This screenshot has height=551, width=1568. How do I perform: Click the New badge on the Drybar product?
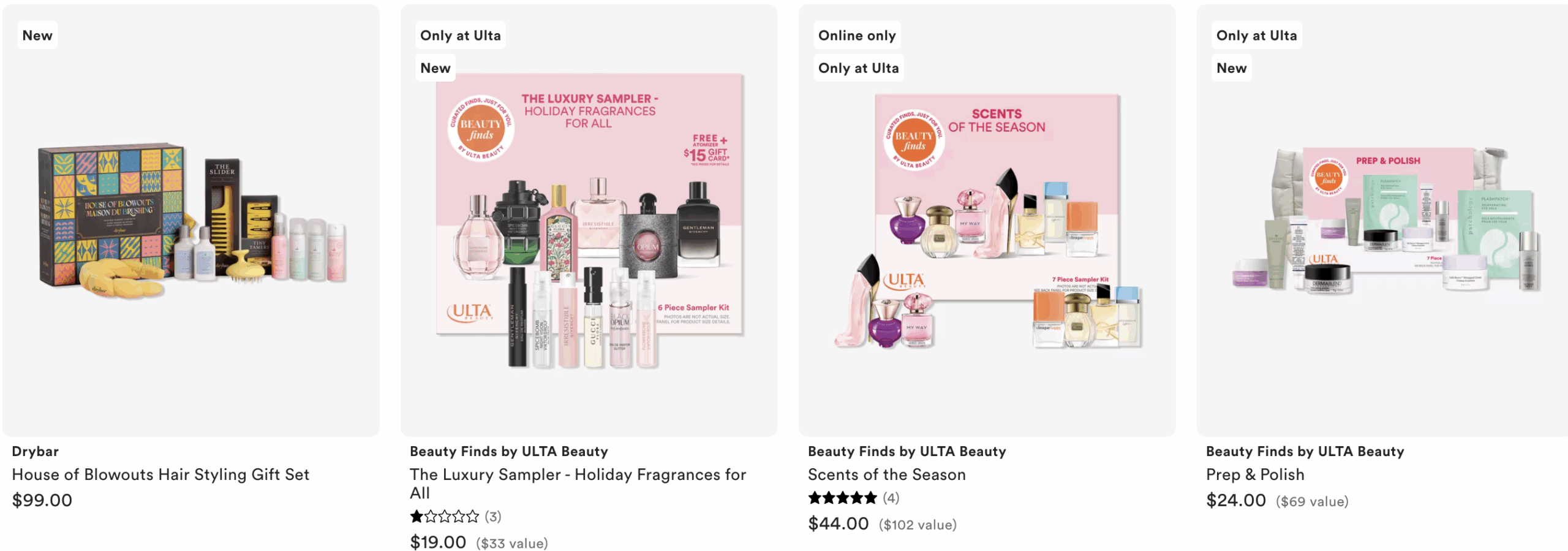coord(37,36)
